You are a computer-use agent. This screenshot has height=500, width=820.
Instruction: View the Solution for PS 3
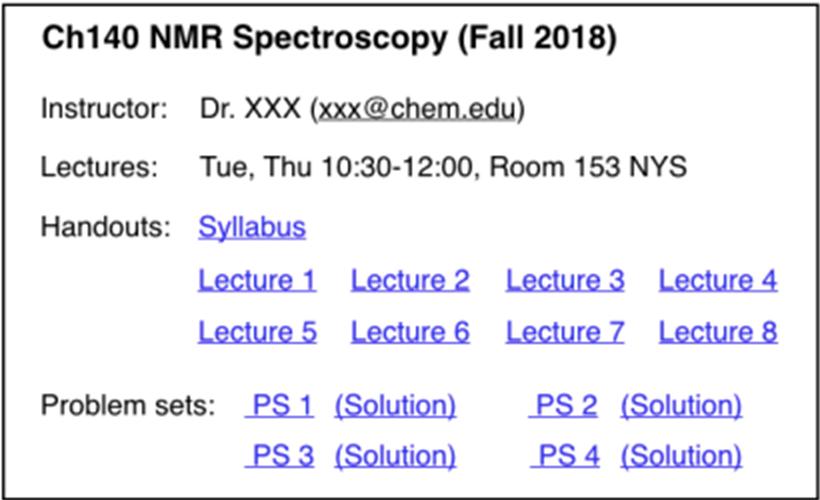(x=395, y=456)
